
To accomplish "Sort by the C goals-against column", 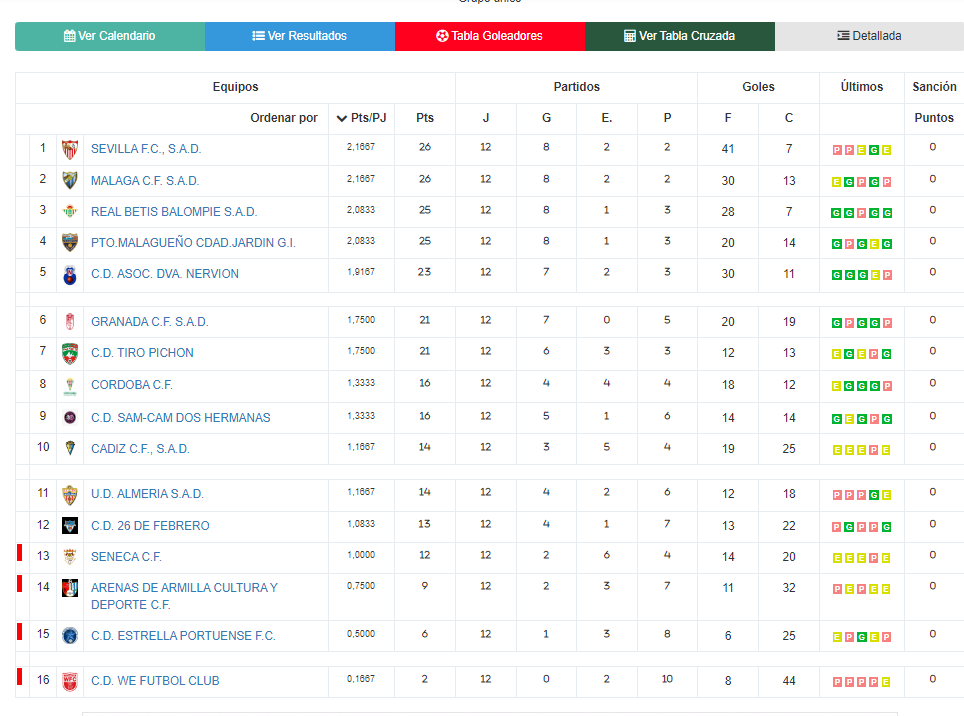I will pyautogui.click(x=789, y=118).
